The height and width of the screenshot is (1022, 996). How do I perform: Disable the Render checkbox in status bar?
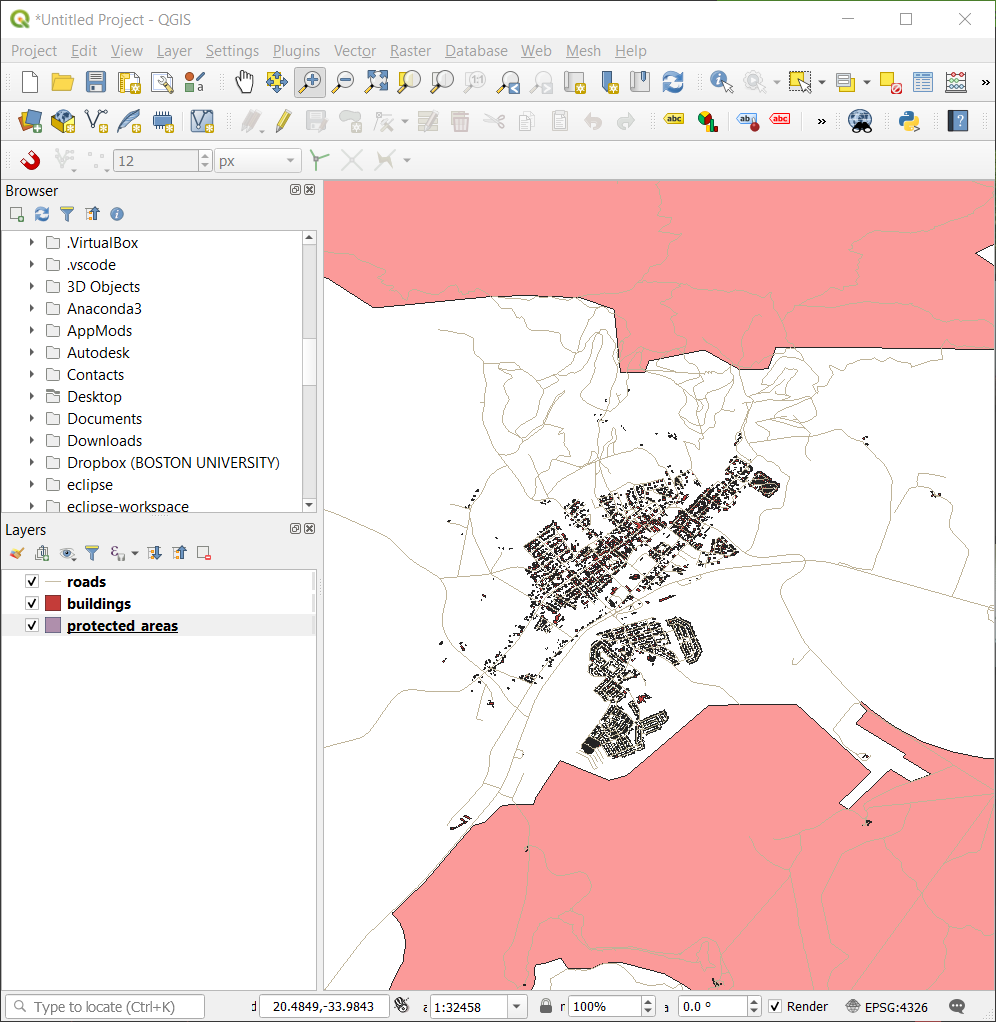tap(775, 1007)
